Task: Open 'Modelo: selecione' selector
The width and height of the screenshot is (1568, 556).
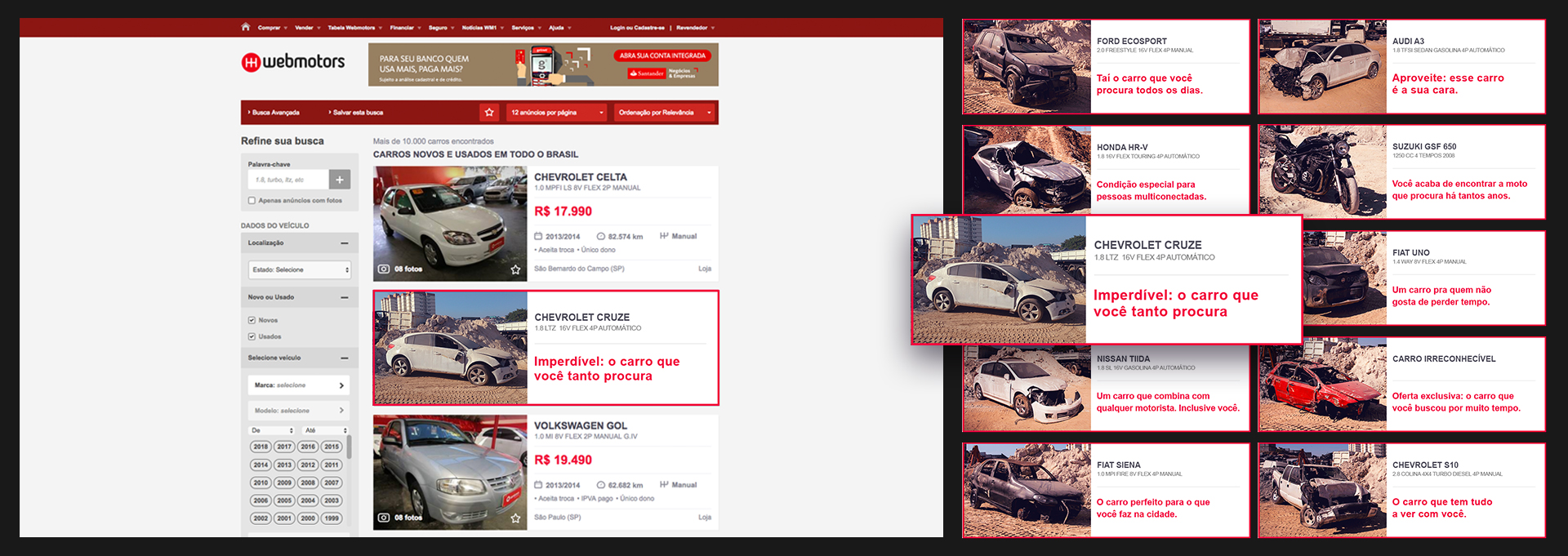Action: [x=300, y=411]
